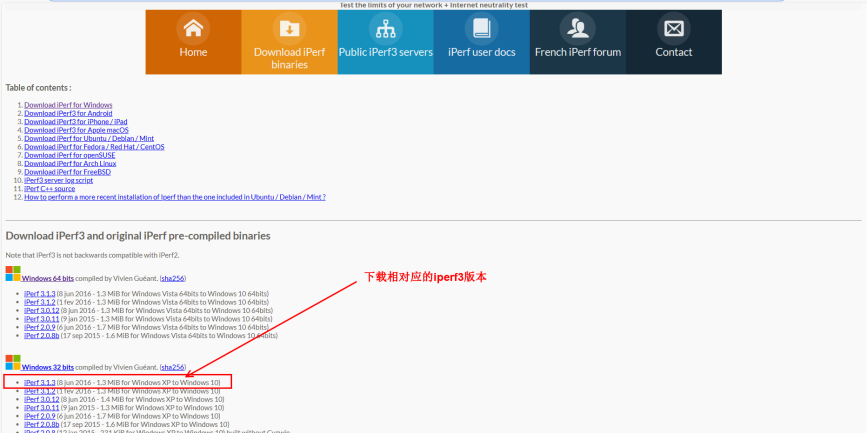867x433 pixels.
Task: Click the French iPerf forum people icon
Action: (577, 28)
